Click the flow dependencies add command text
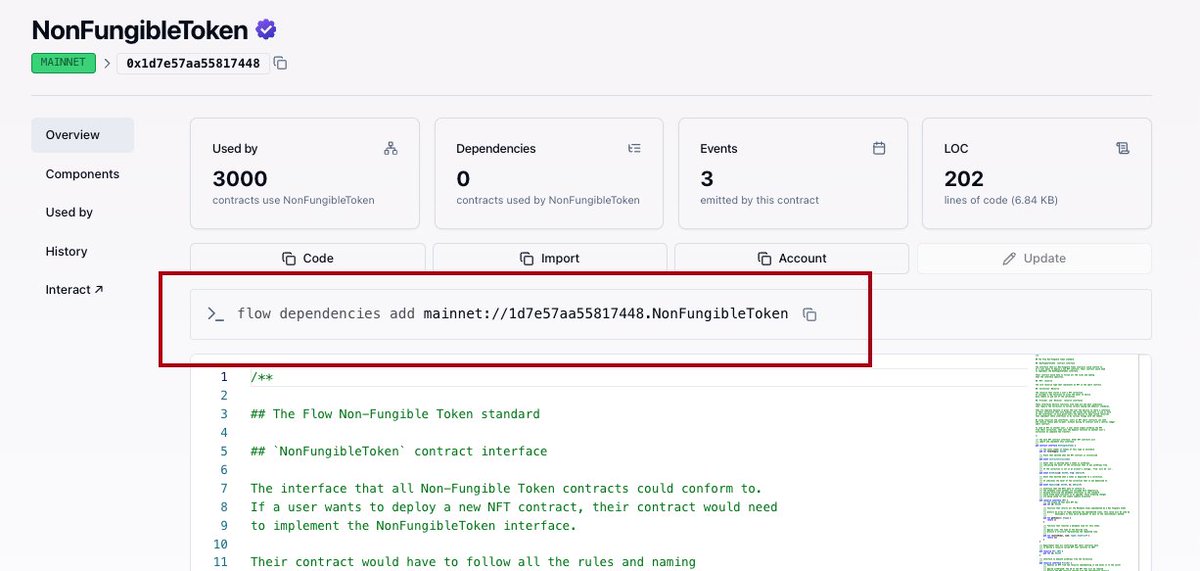 (x=513, y=314)
